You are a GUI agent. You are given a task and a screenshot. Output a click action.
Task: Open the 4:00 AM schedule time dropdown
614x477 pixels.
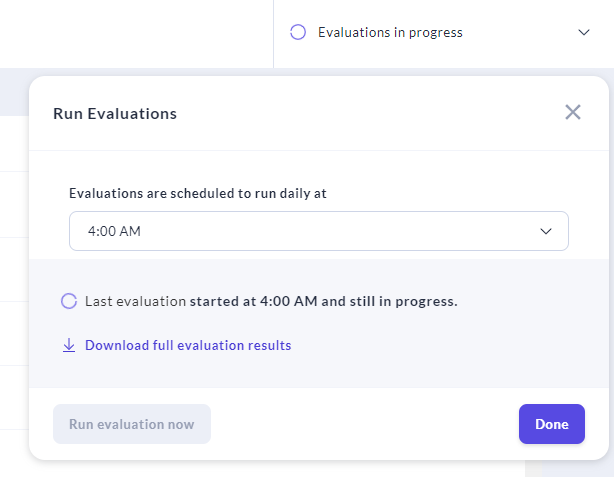click(318, 231)
